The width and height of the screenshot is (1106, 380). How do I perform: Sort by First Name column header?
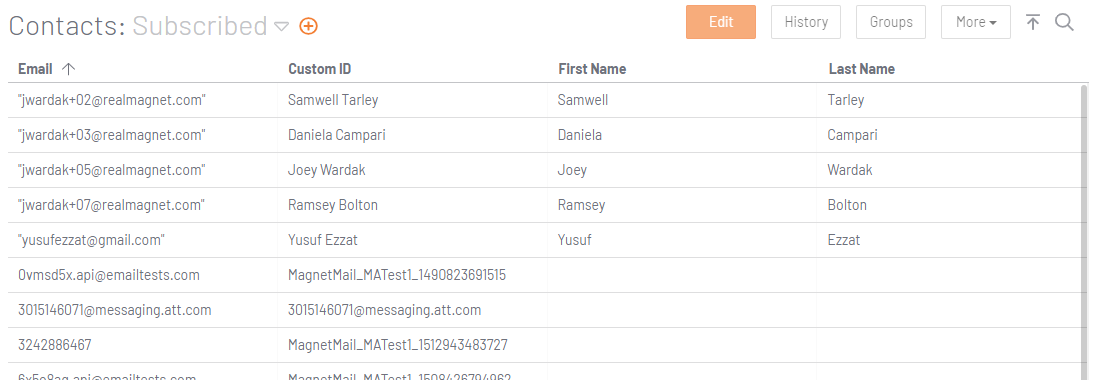click(592, 68)
